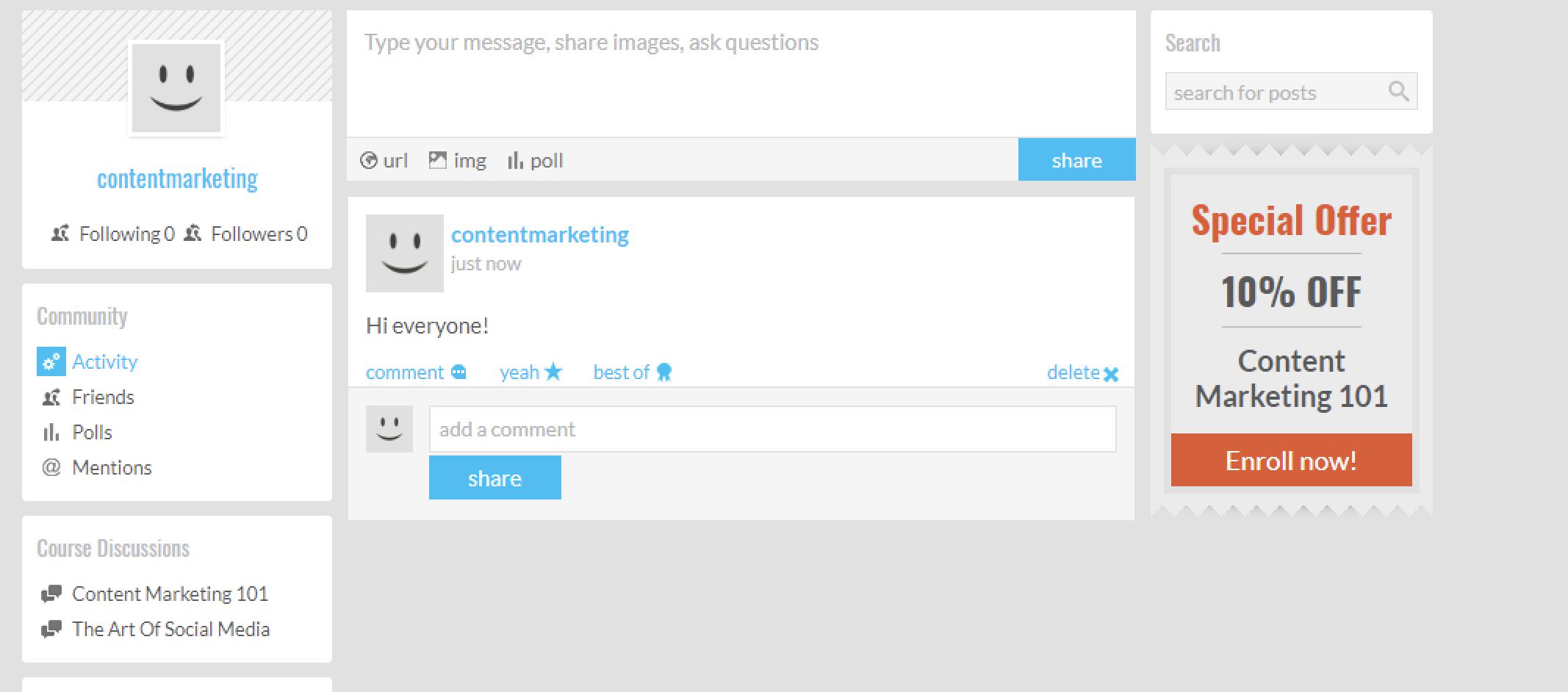Open The Art Of Social Media discussion
1568x692 pixels.
pos(170,629)
